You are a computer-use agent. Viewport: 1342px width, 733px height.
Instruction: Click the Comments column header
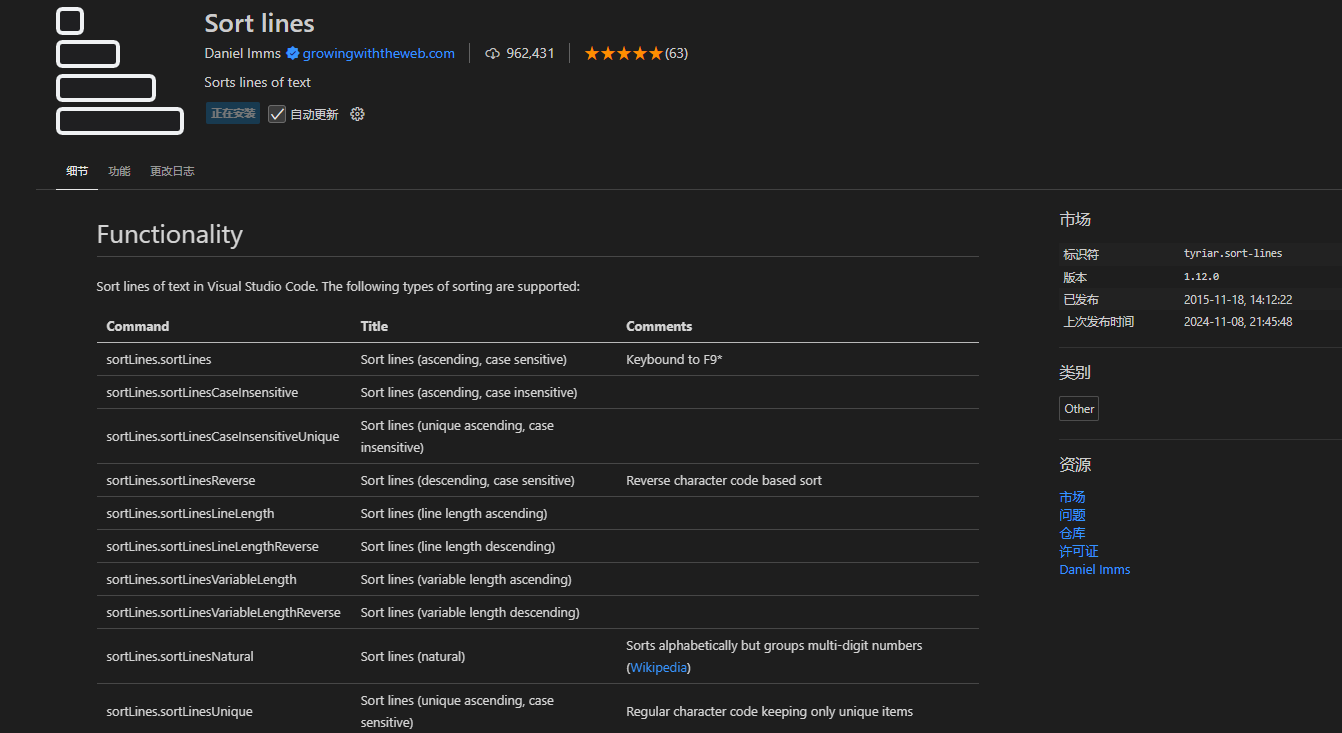point(659,326)
